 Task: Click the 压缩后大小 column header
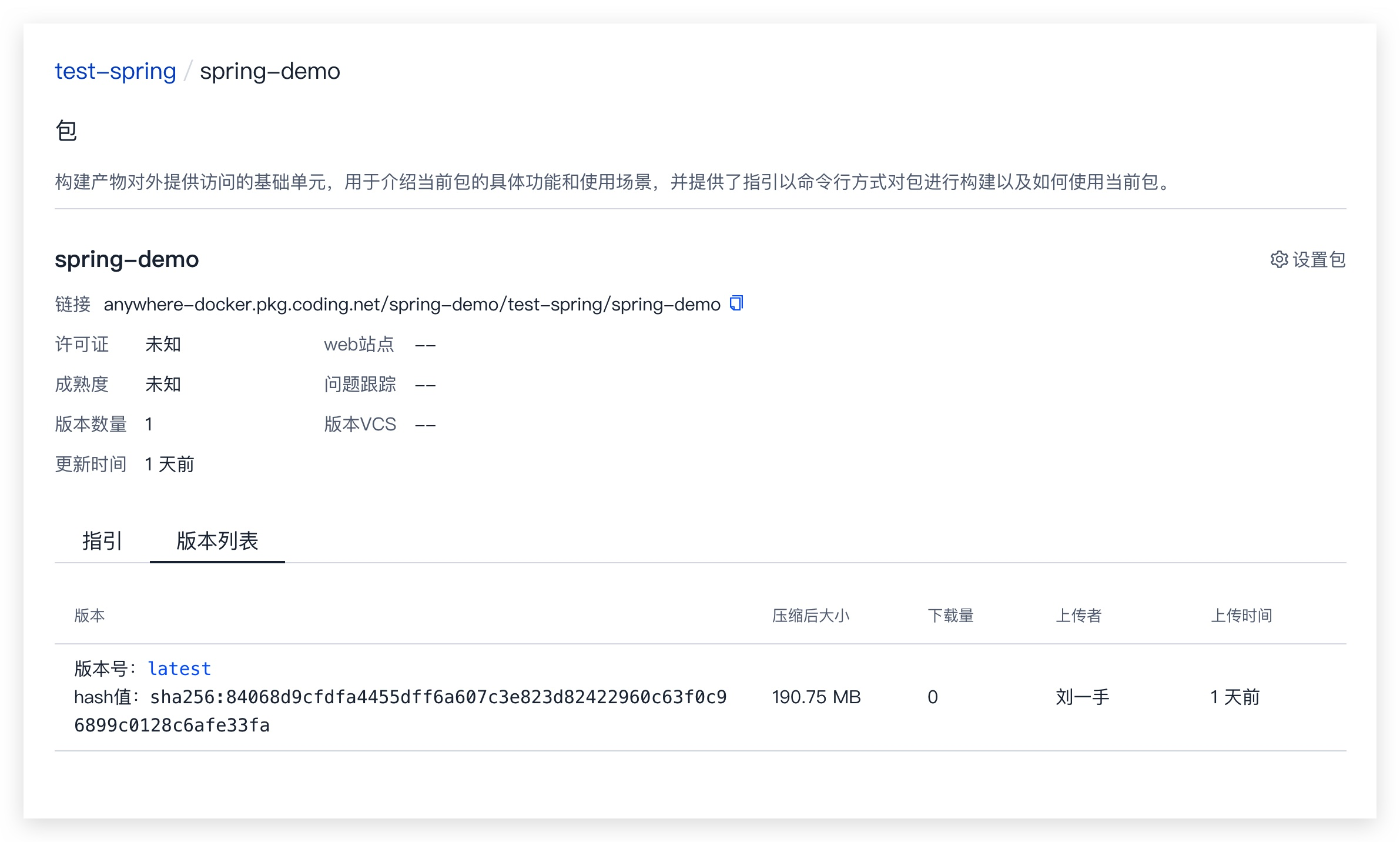(x=813, y=616)
